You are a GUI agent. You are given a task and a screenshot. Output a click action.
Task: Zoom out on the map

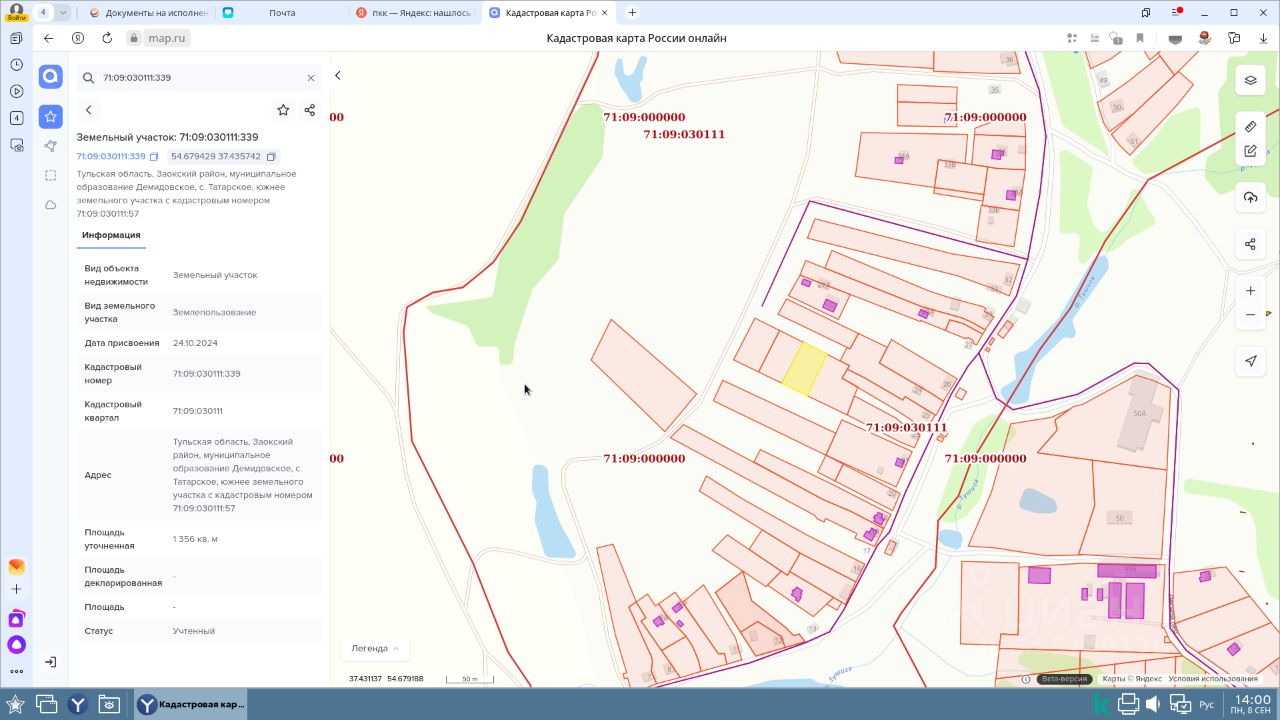(x=1250, y=315)
